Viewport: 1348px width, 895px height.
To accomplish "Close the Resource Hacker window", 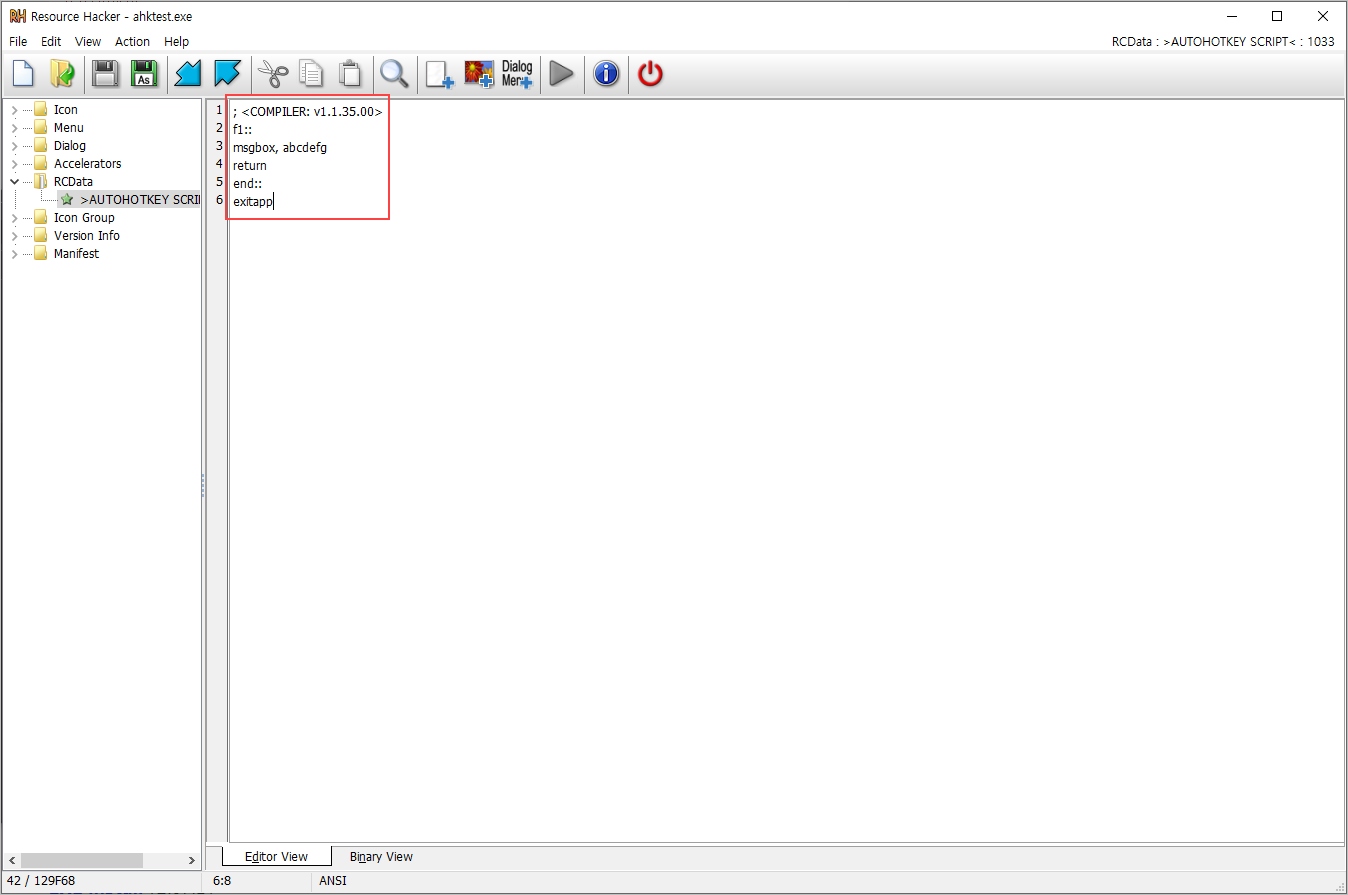I will pyautogui.click(x=1323, y=16).
